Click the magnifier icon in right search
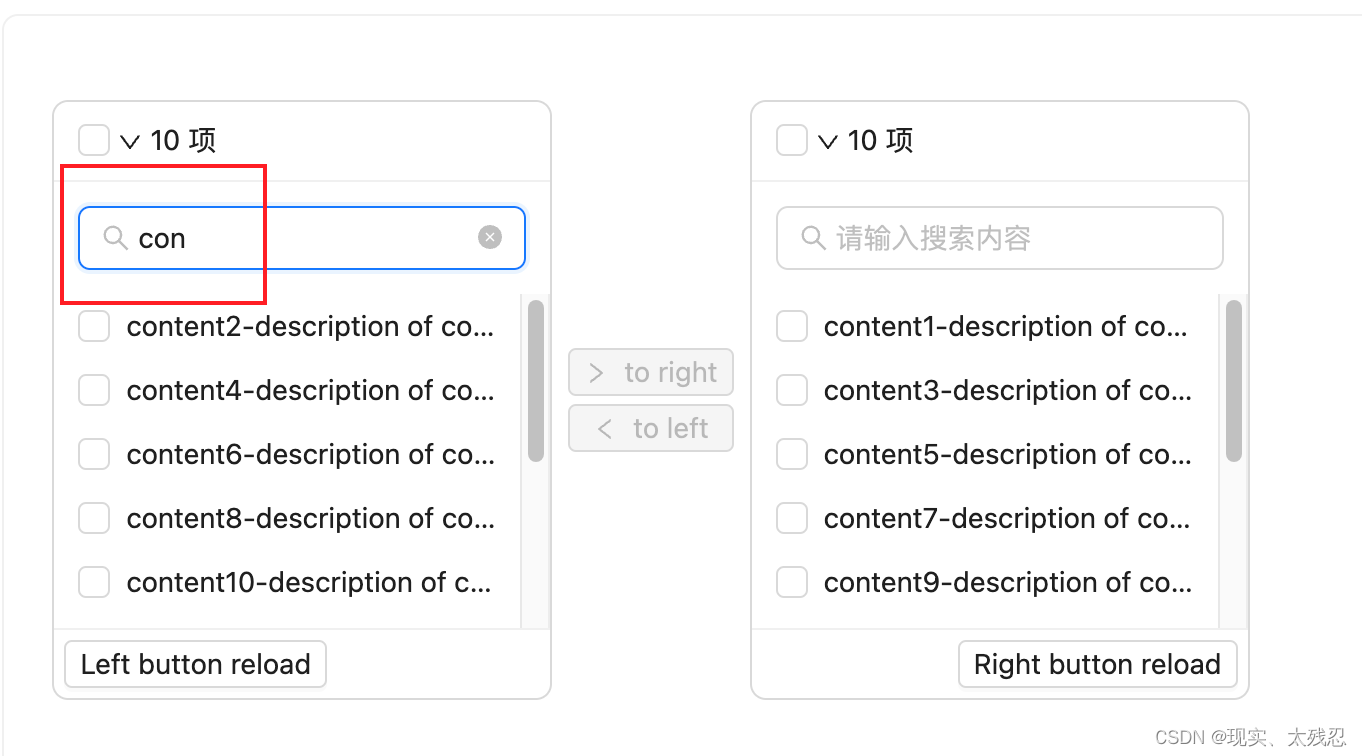Image resolution: width=1362 pixels, height=756 pixels. click(813, 238)
